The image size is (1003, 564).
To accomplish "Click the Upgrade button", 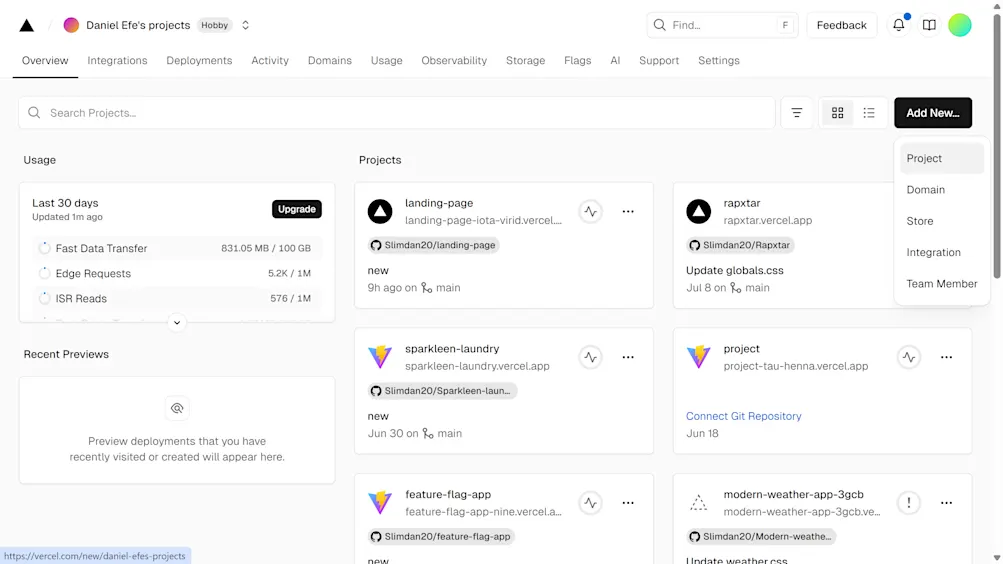I will pyautogui.click(x=297, y=209).
